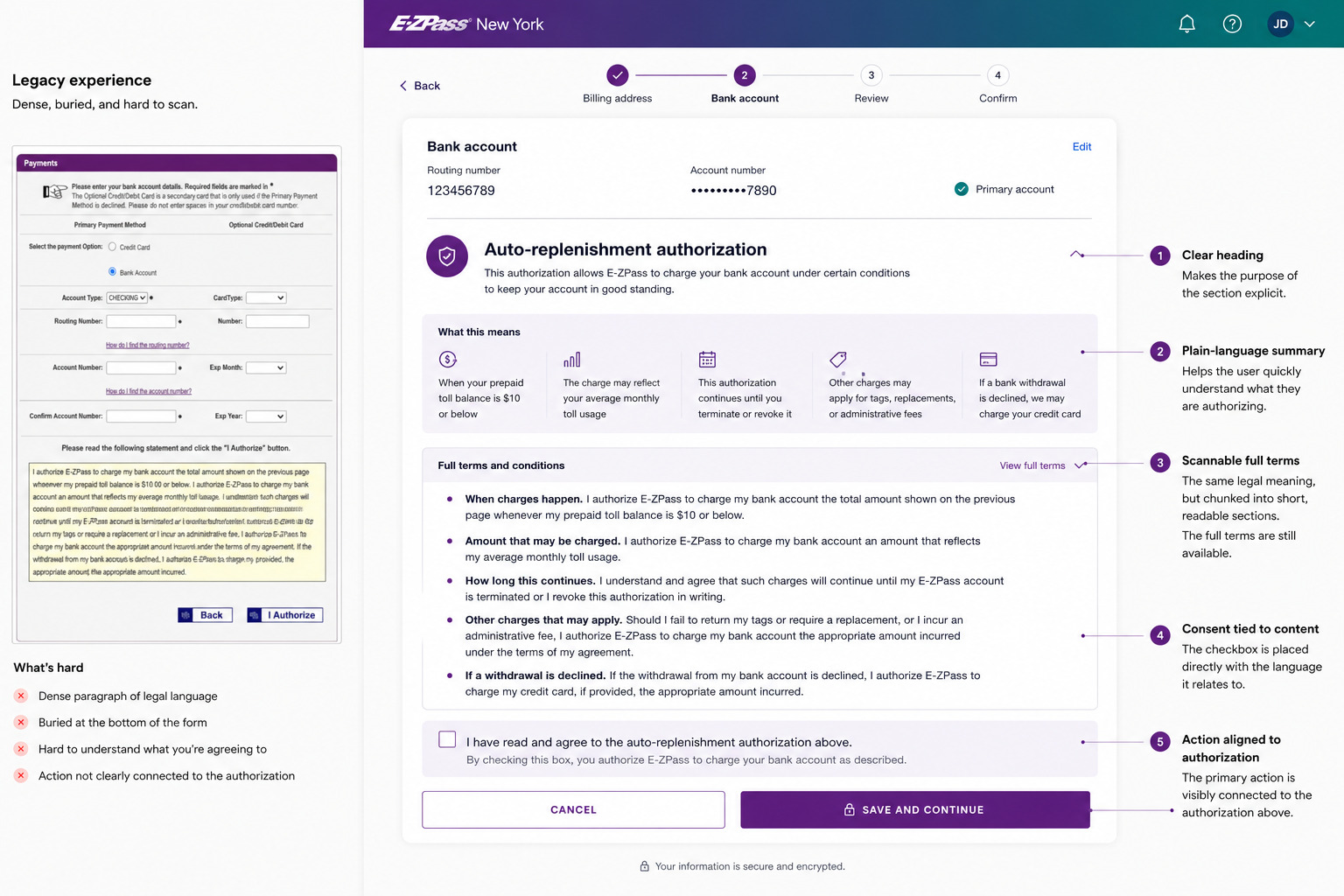Collapse full terms with the chevron
Image resolution: width=1344 pixels, height=896 pixels.
click(1081, 465)
